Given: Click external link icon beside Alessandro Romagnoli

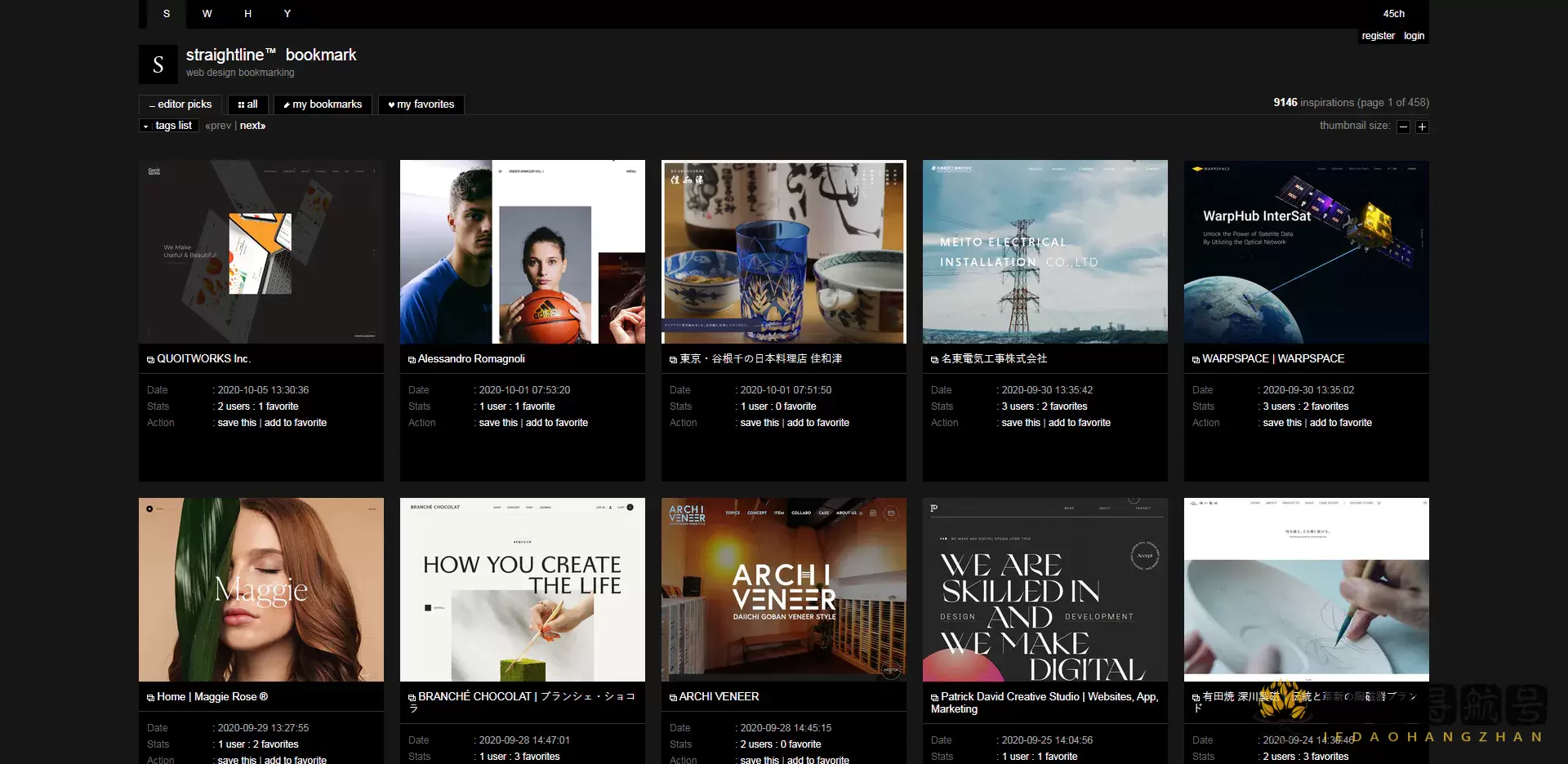Looking at the screenshot, I should pyautogui.click(x=412, y=360).
